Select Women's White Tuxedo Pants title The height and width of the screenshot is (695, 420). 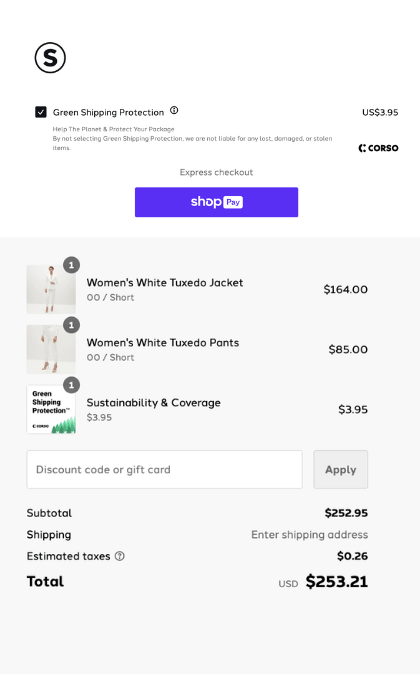tap(163, 343)
